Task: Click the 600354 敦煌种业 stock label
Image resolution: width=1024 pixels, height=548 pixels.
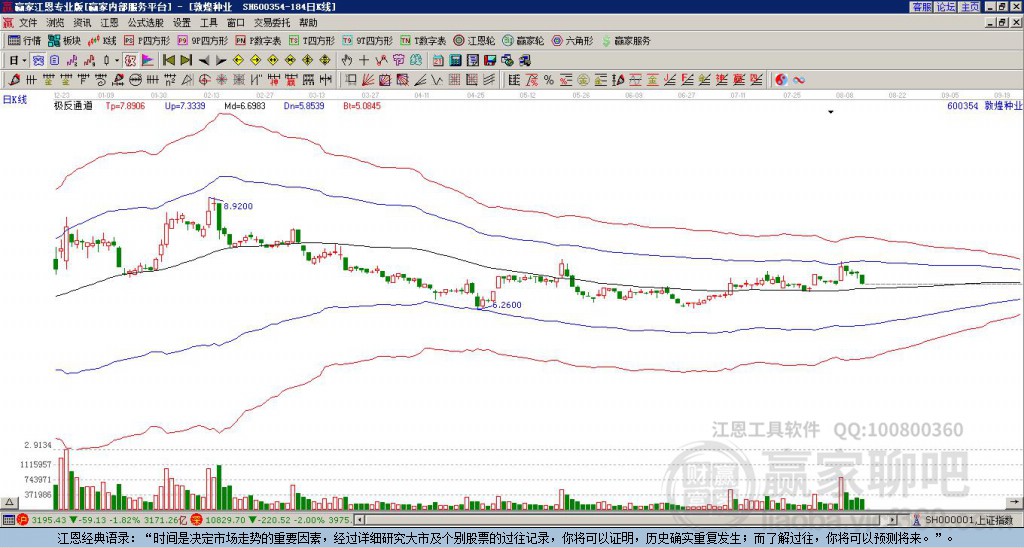Action: point(985,105)
